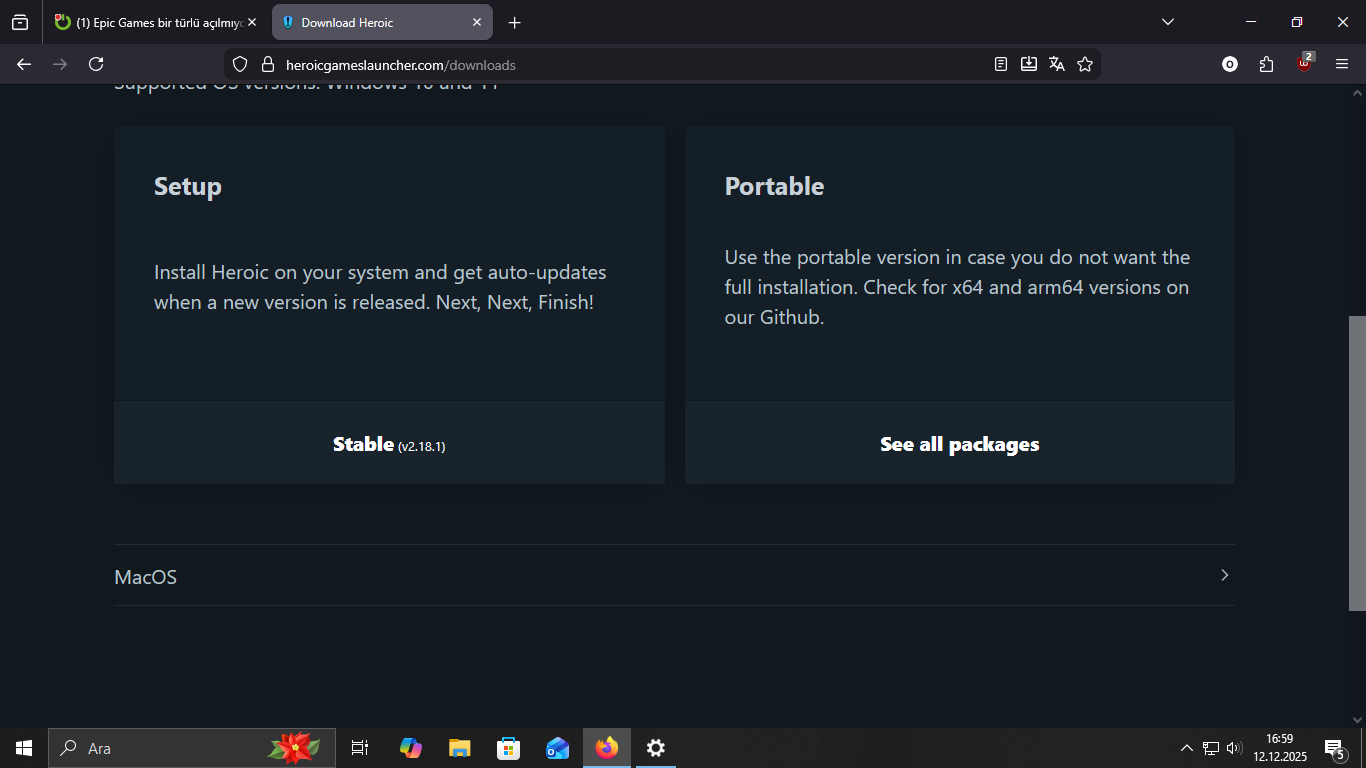
Task: Toggle Reader View in address bar
Action: tap(1001, 64)
